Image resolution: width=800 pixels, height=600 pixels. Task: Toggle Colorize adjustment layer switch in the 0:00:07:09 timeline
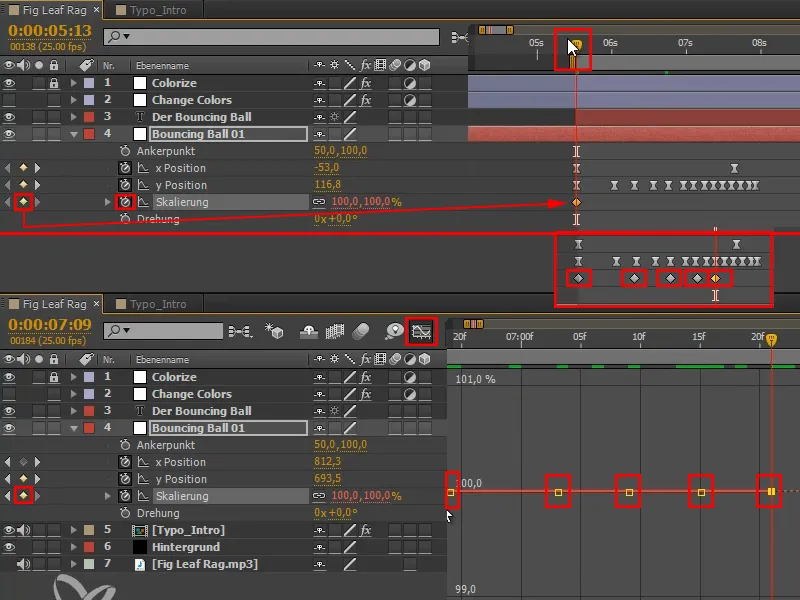410,377
